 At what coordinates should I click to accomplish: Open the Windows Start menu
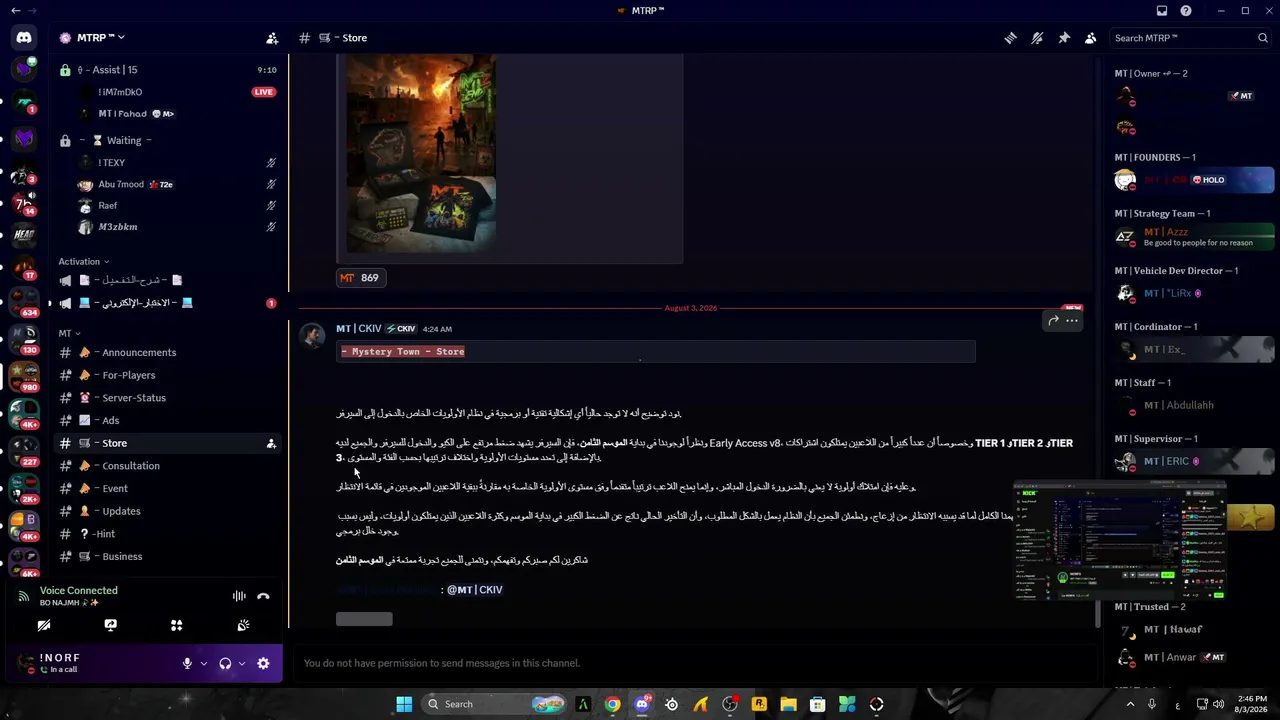tap(404, 704)
